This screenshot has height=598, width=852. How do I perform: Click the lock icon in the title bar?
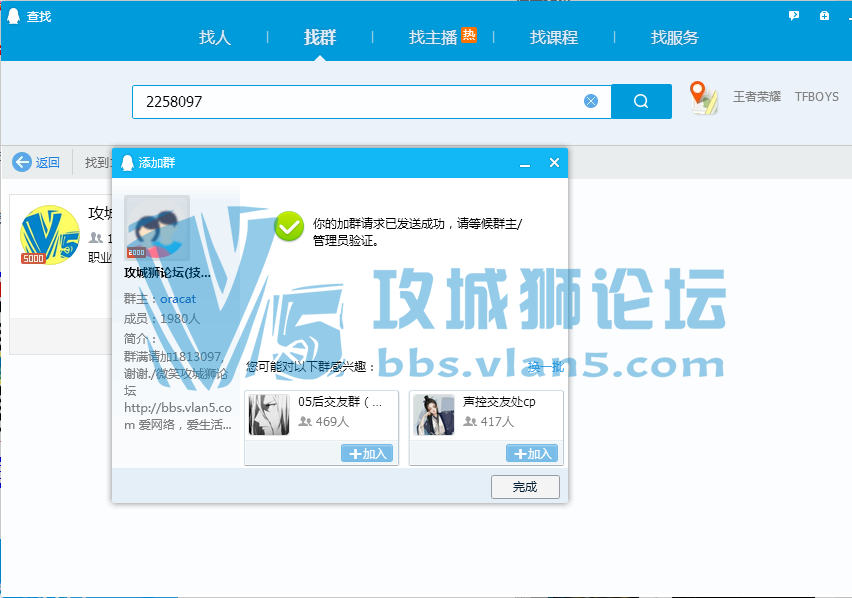pyautogui.click(x=824, y=16)
